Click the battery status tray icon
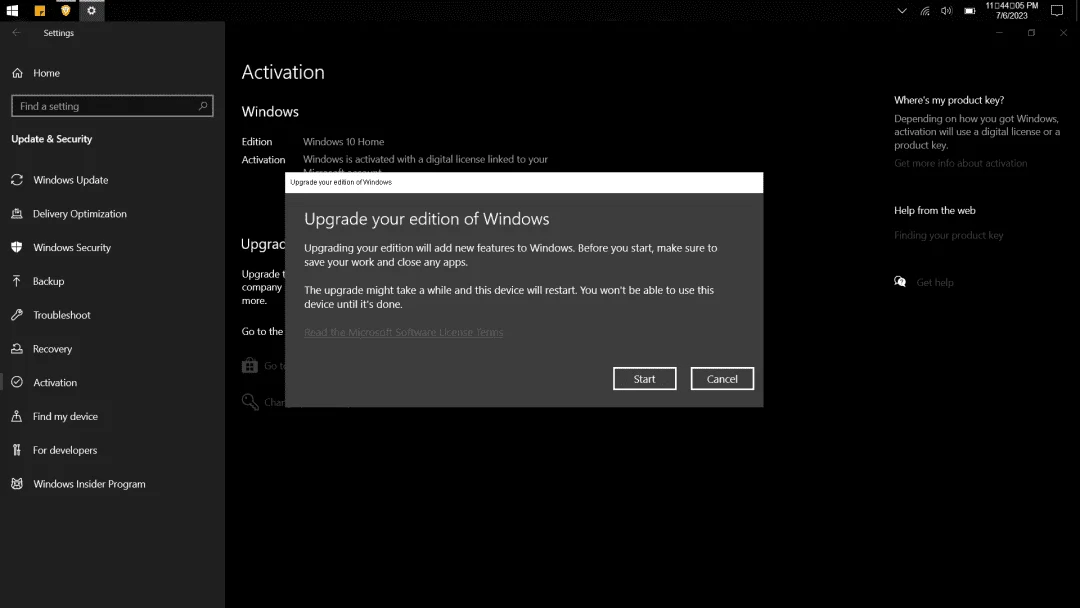The height and width of the screenshot is (608, 1080). click(970, 11)
